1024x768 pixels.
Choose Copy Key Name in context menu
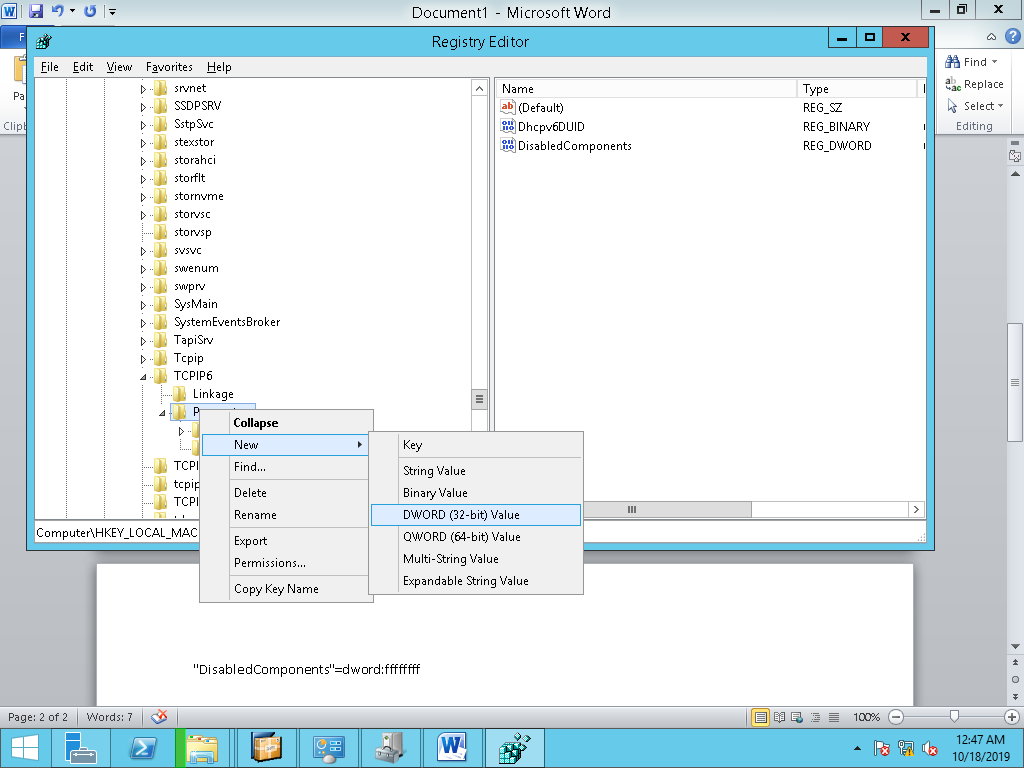(x=286, y=589)
